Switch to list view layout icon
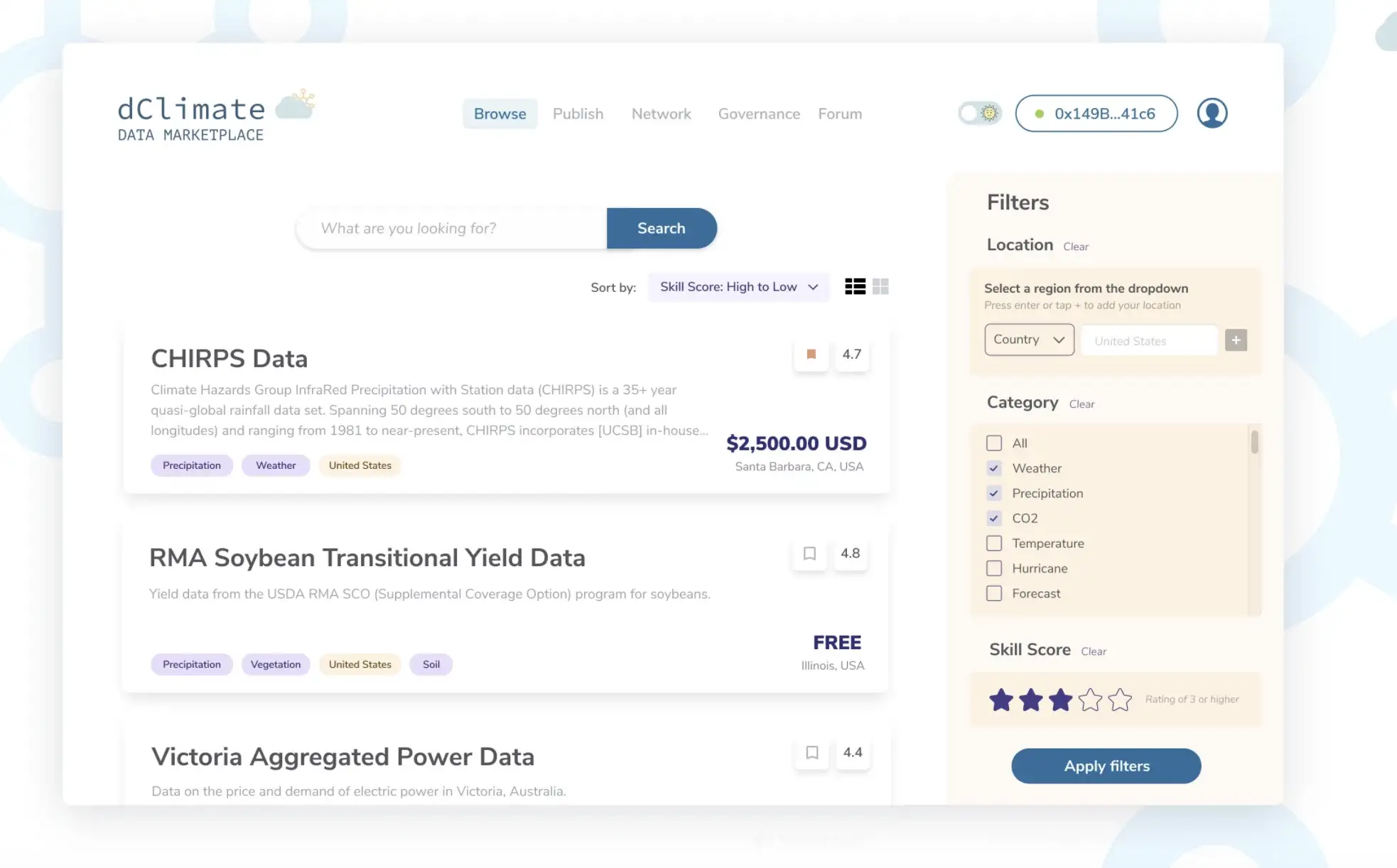 pos(855,286)
